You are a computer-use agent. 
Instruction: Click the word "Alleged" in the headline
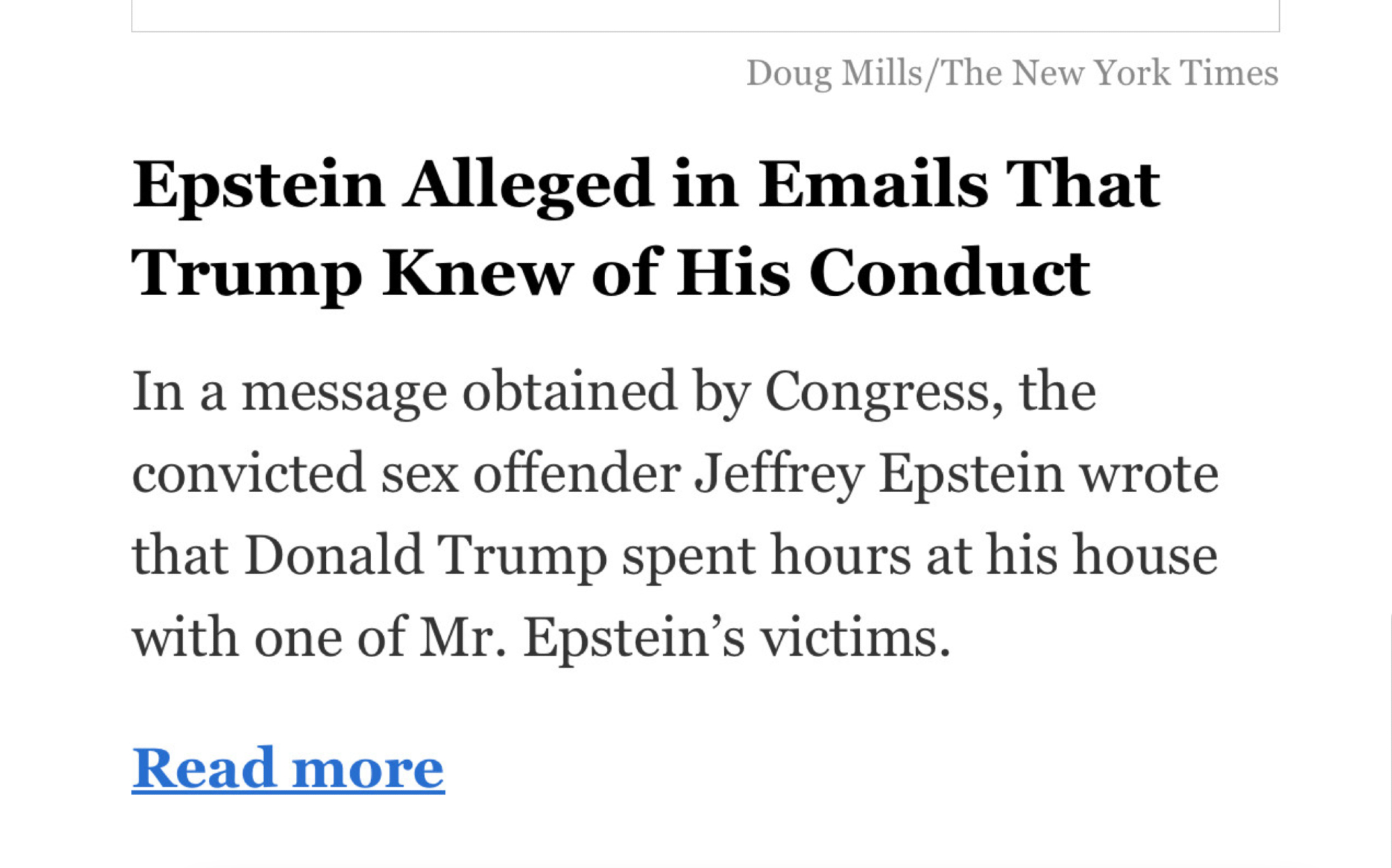529,184
